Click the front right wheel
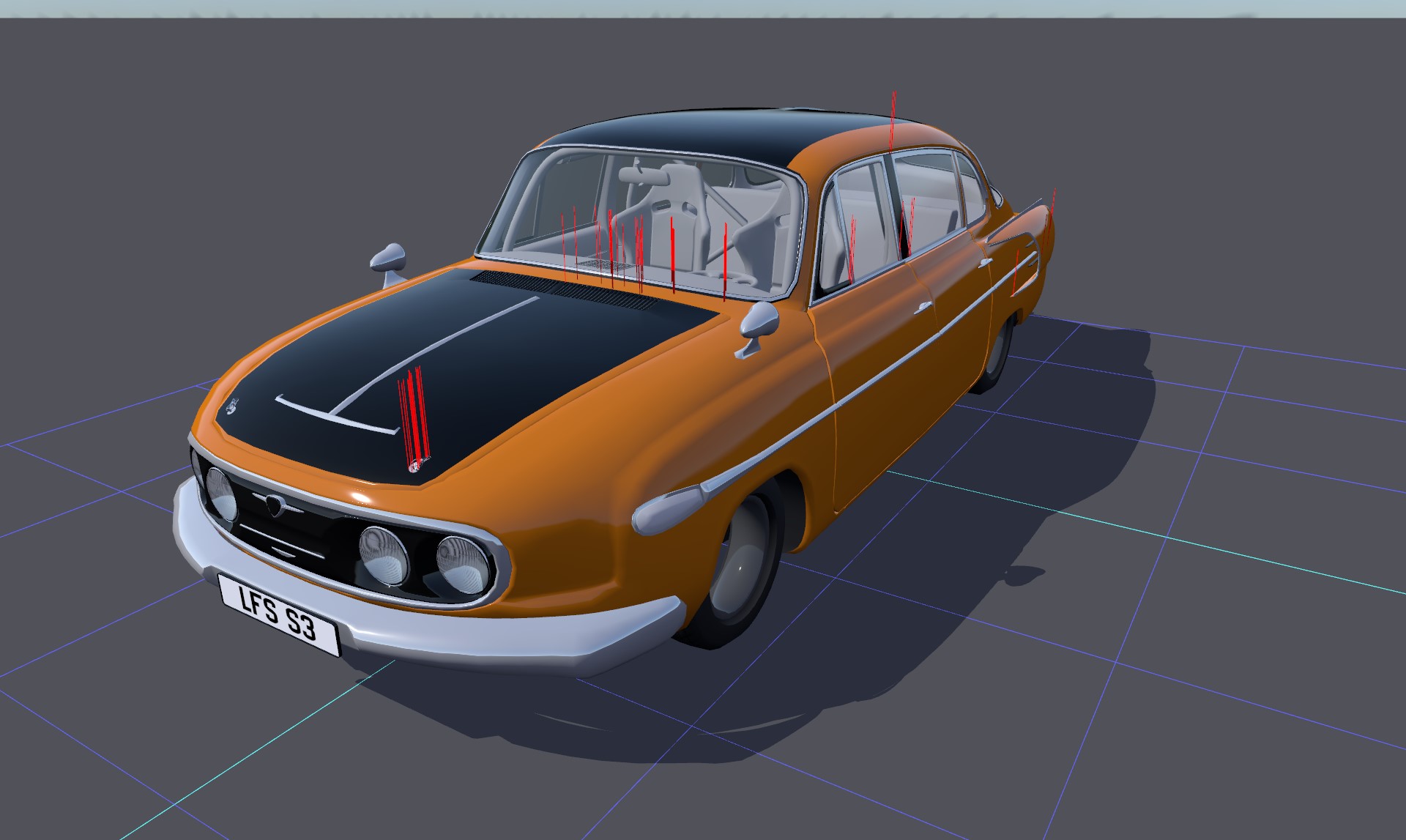 point(740,567)
